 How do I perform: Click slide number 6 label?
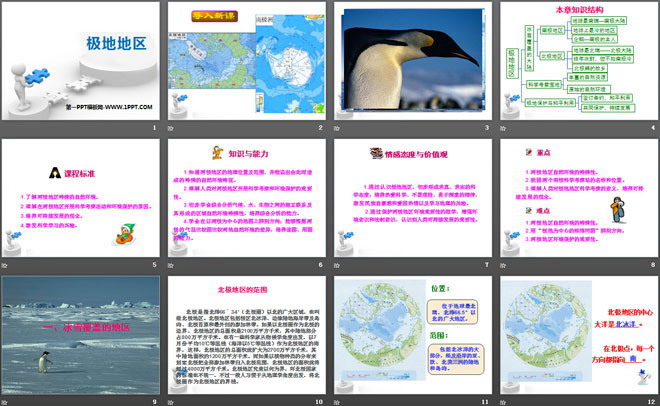321,265
